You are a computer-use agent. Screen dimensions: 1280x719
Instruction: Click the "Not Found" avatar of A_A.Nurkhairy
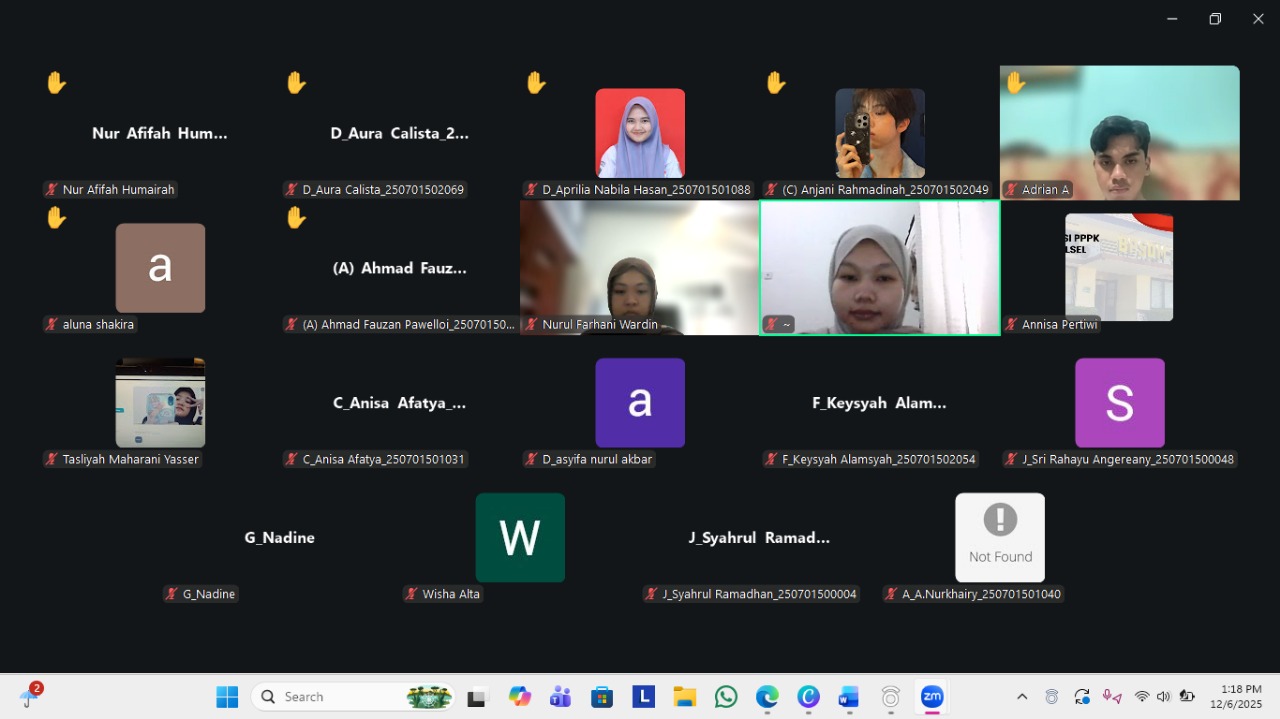[x=999, y=537]
